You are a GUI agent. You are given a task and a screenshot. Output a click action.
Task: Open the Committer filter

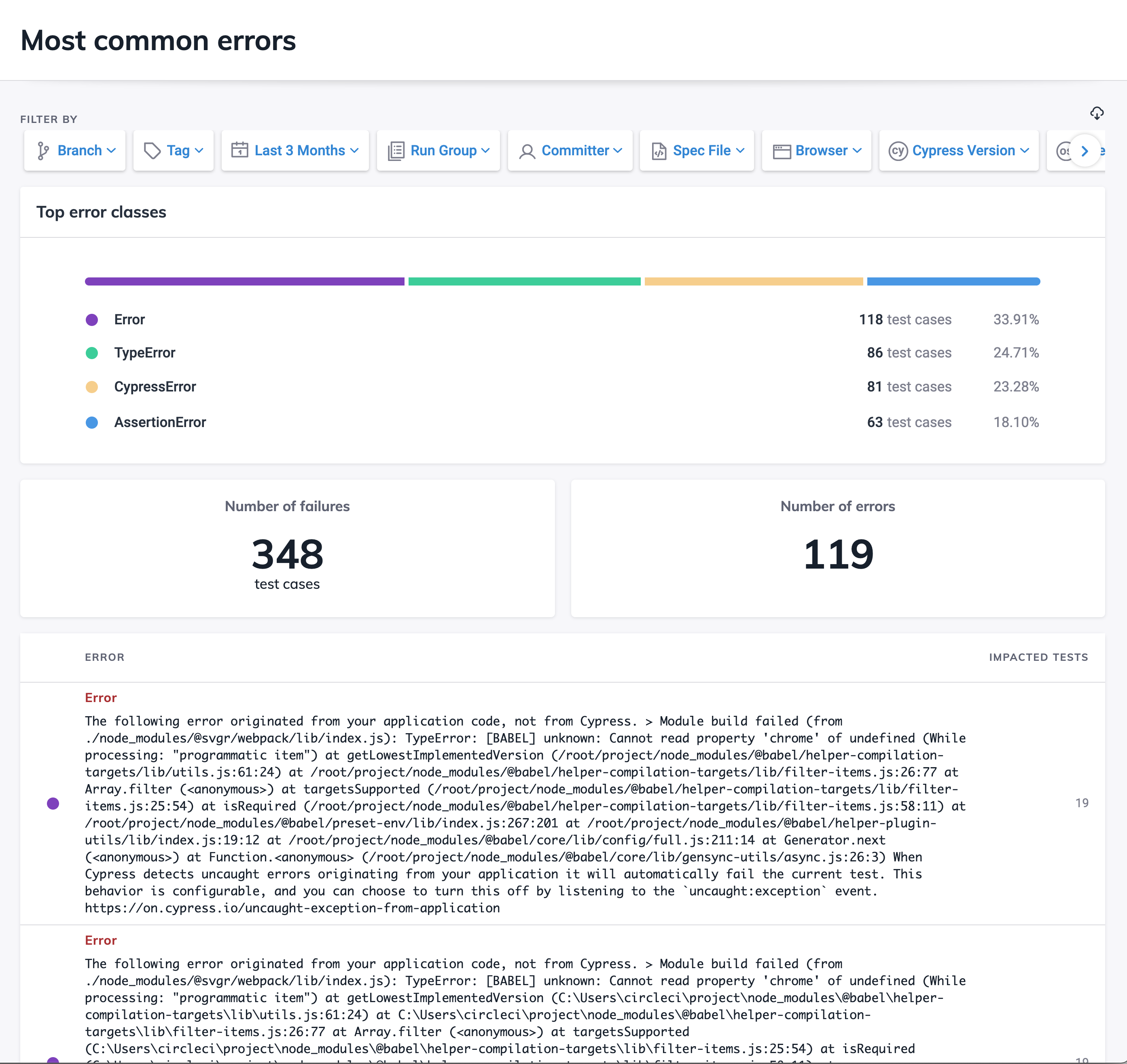pos(570,150)
